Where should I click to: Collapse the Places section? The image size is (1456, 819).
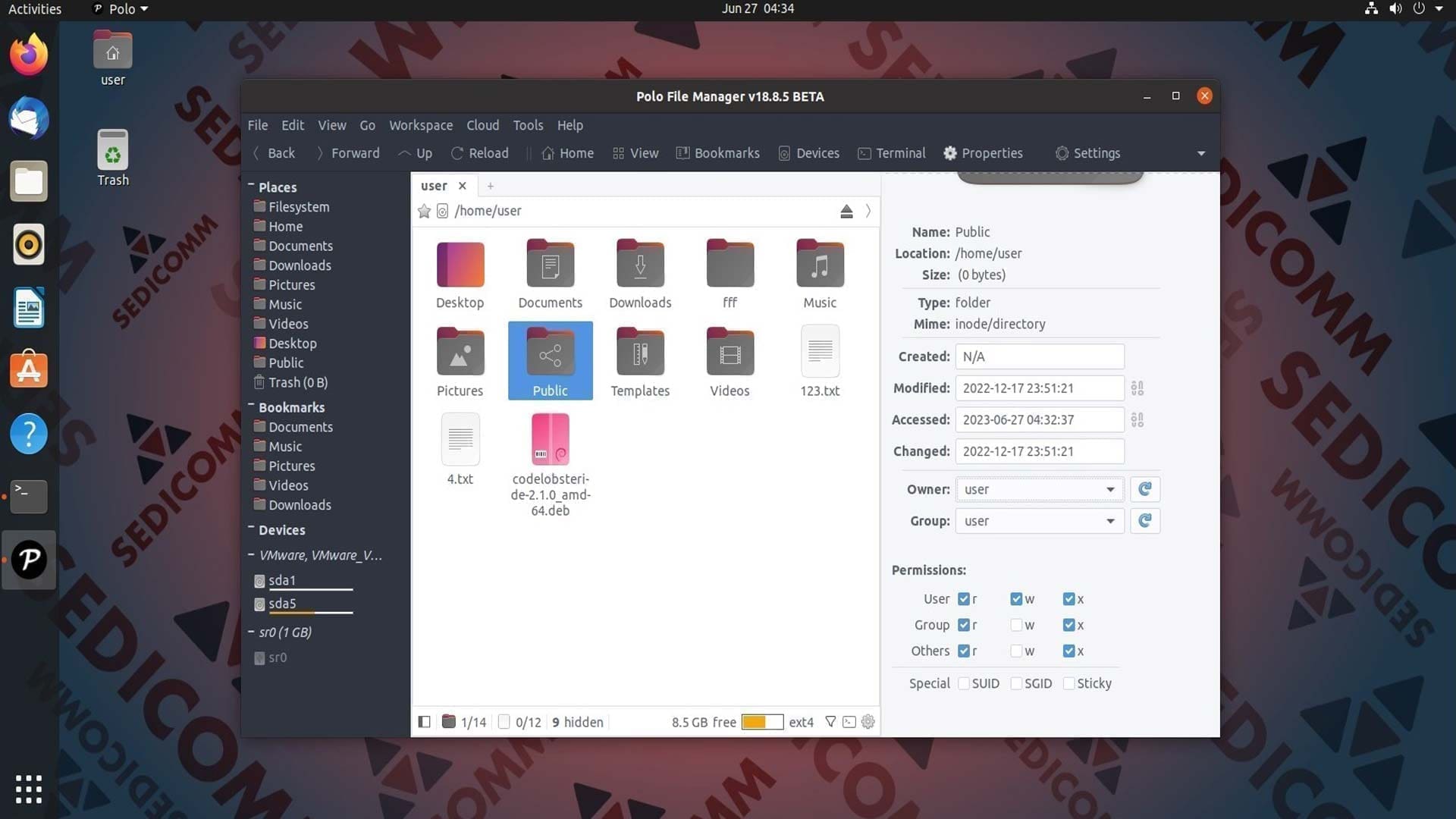(x=251, y=186)
